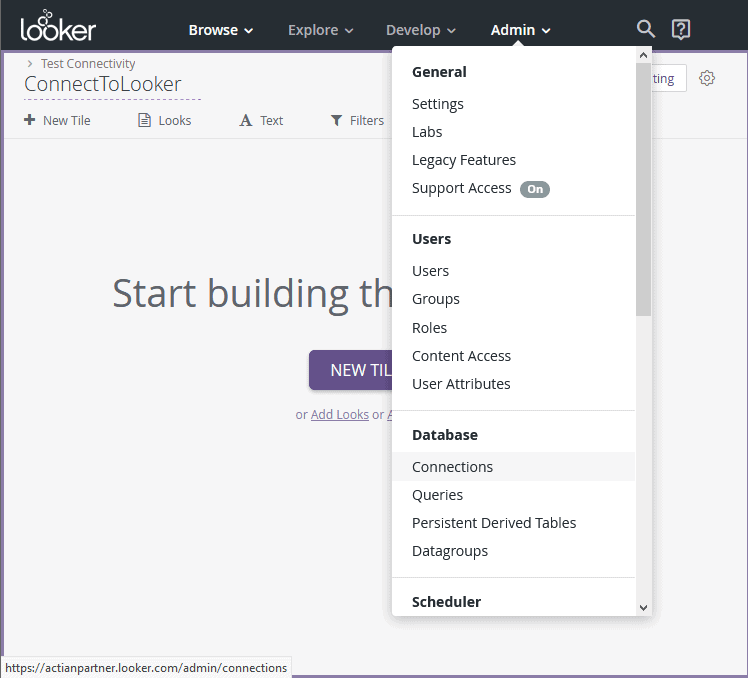Click the Add Looks link

pyautogui.click(x=340, y=415)
